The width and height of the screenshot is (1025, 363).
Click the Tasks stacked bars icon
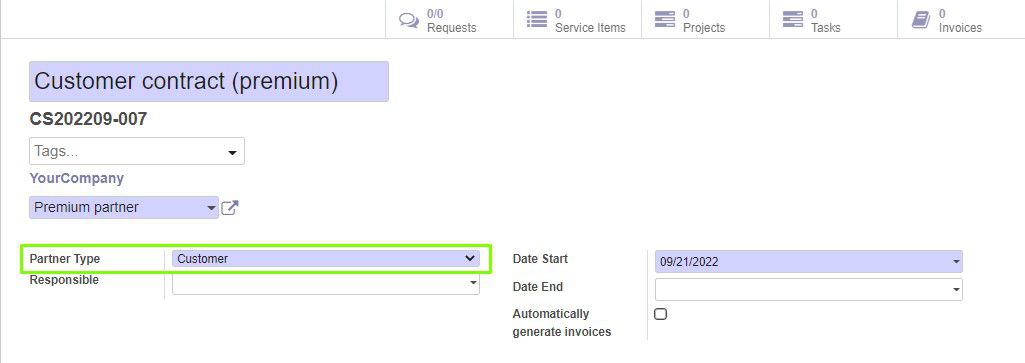point(793,20)
